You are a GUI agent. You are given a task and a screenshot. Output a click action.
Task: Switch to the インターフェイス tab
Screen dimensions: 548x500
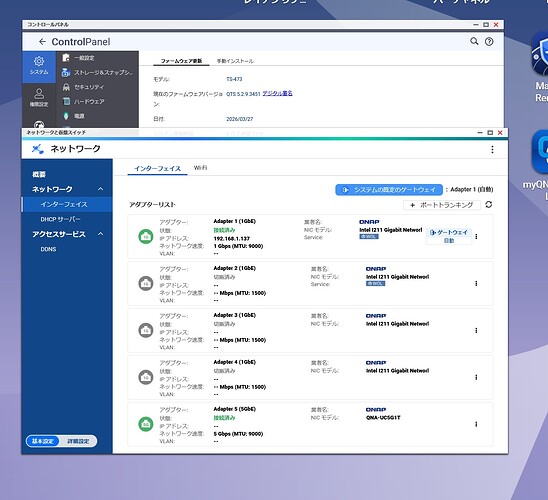click(157, 168)
